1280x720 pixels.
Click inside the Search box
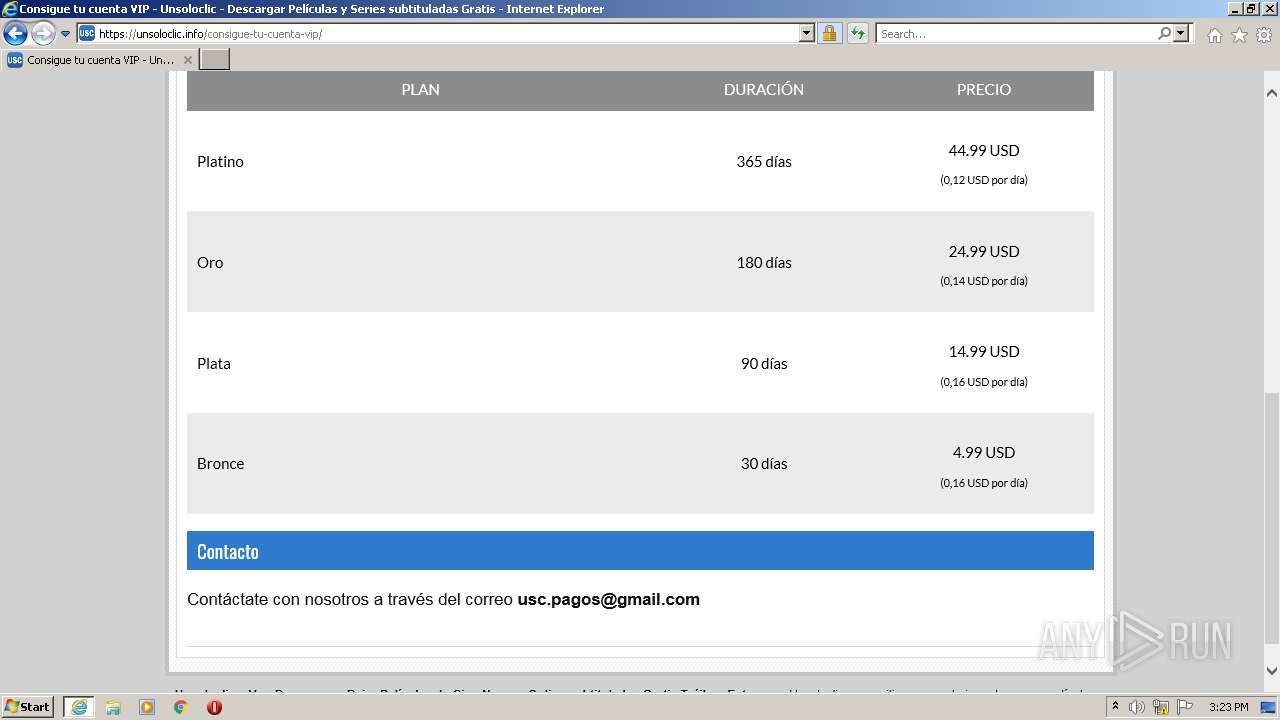pos(1016,33)
